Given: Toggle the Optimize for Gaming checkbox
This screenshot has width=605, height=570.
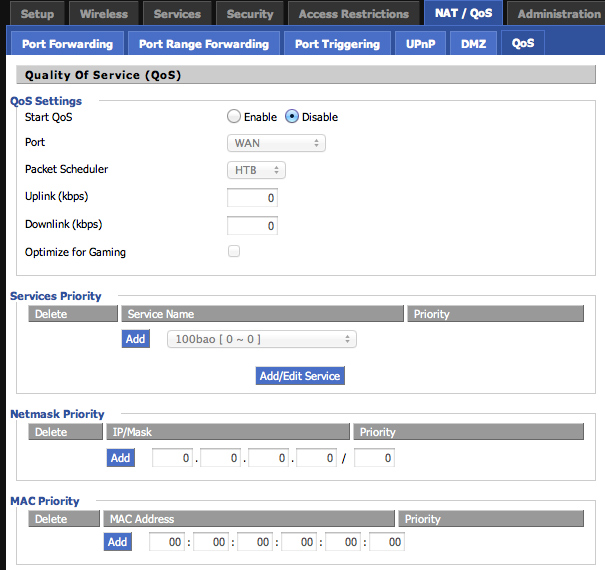Looking at the screenshot, I should [234, 252].
